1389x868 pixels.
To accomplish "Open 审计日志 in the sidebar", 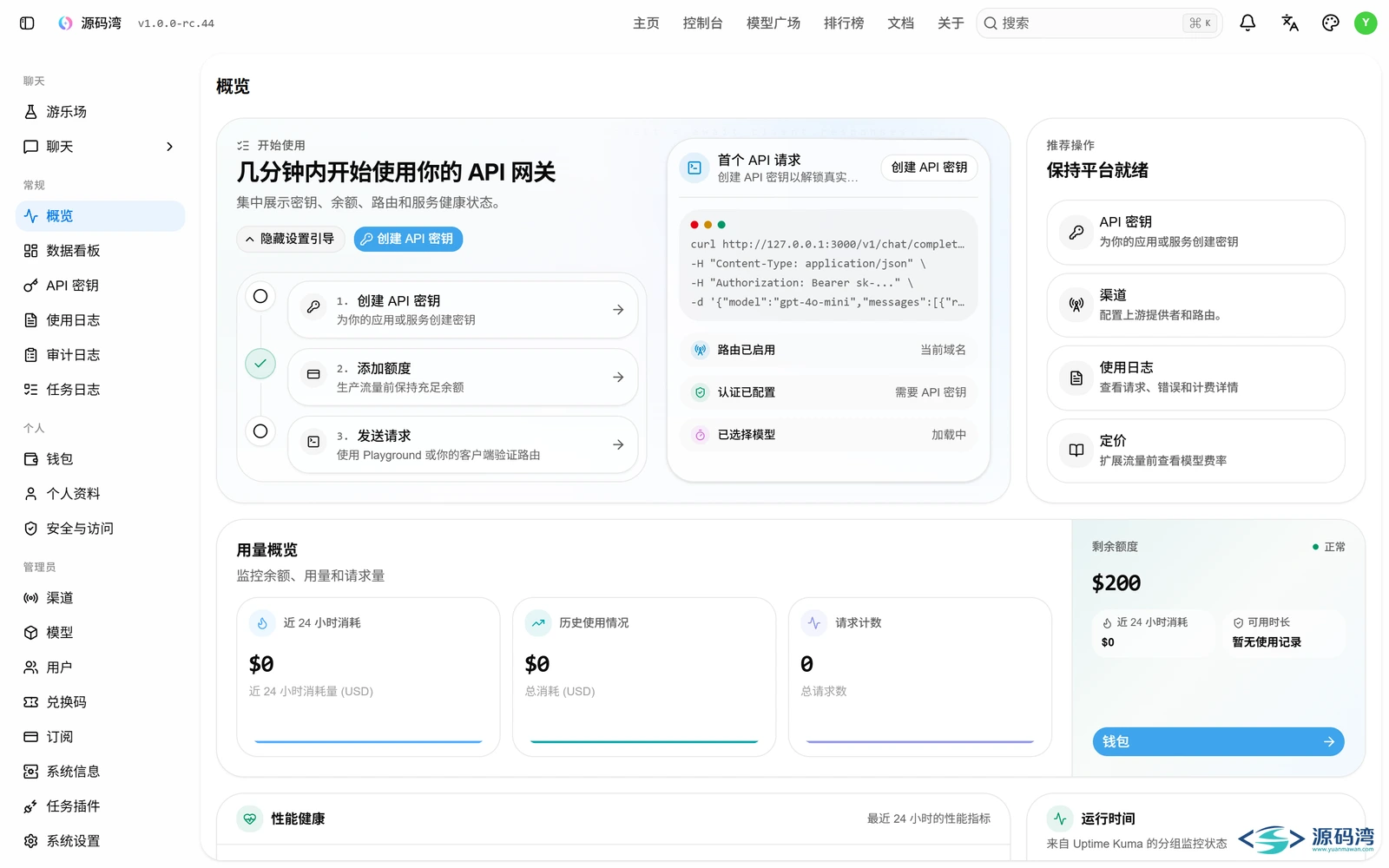I will [x=101, y=355].
